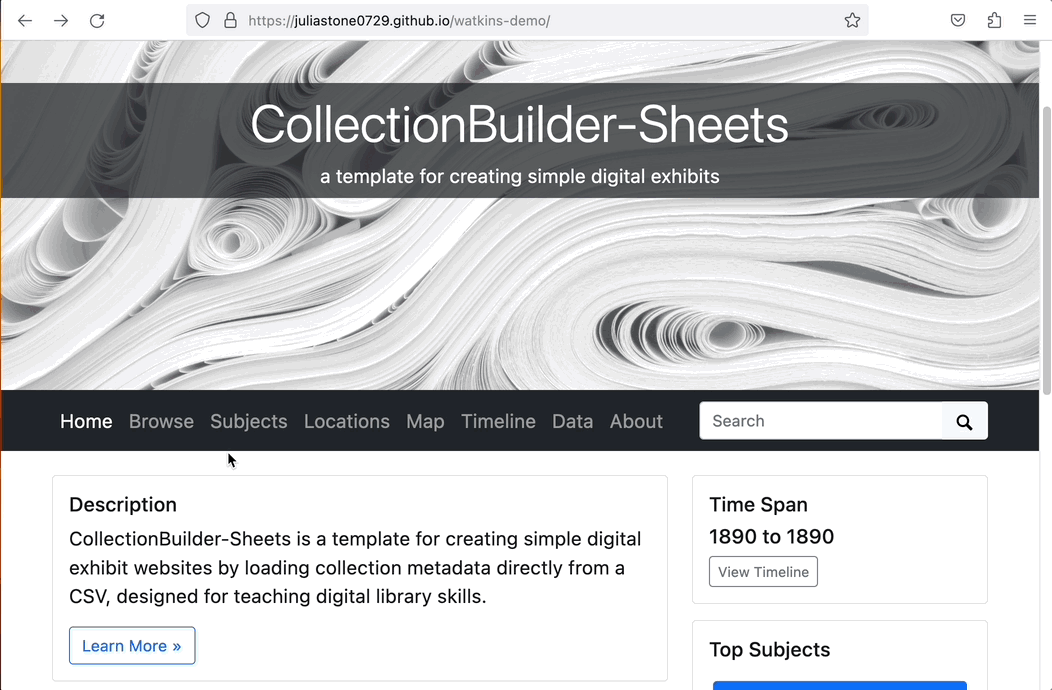Open the Subjects page
1052x690 pixels.
point(248,421)
